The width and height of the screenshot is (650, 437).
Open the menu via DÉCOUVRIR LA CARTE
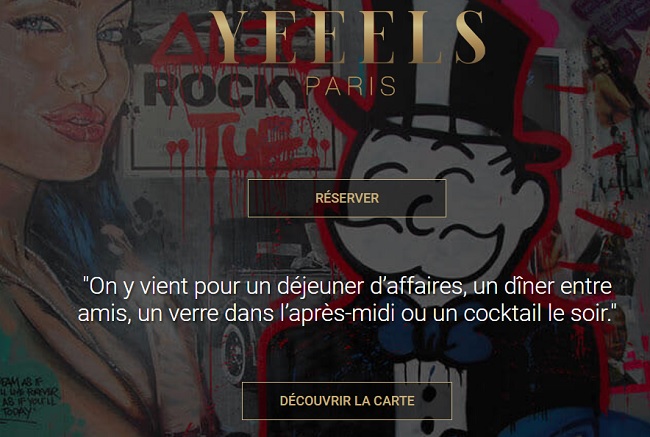pos(347,401)
